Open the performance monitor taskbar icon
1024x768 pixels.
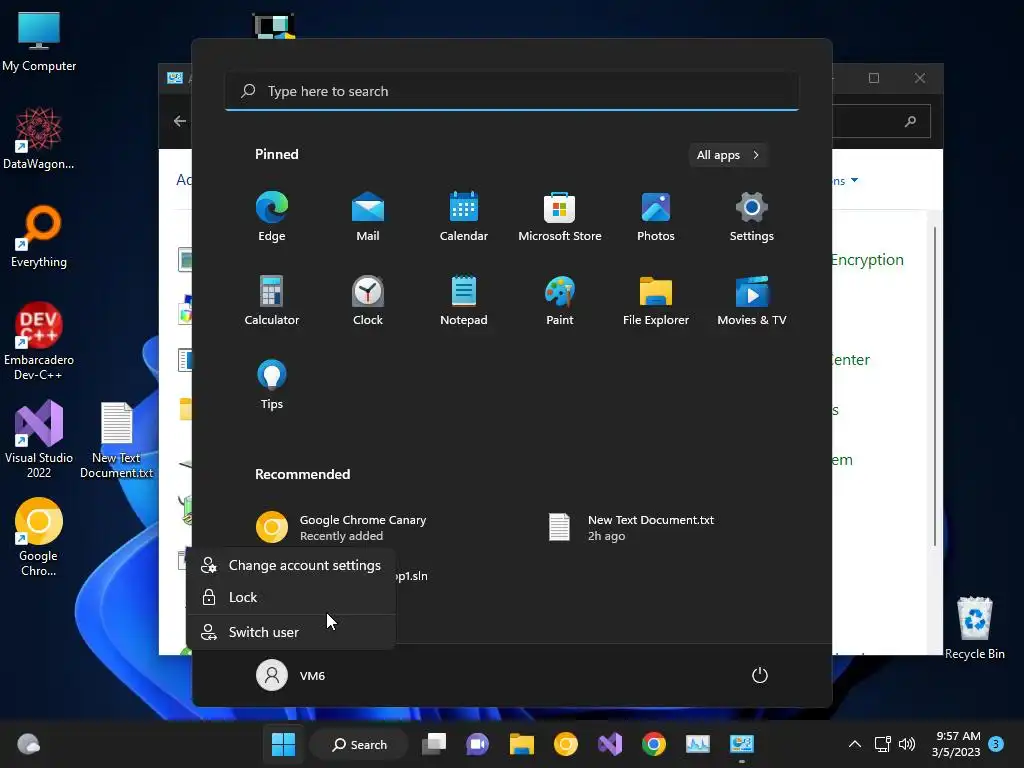click(697, 744)
